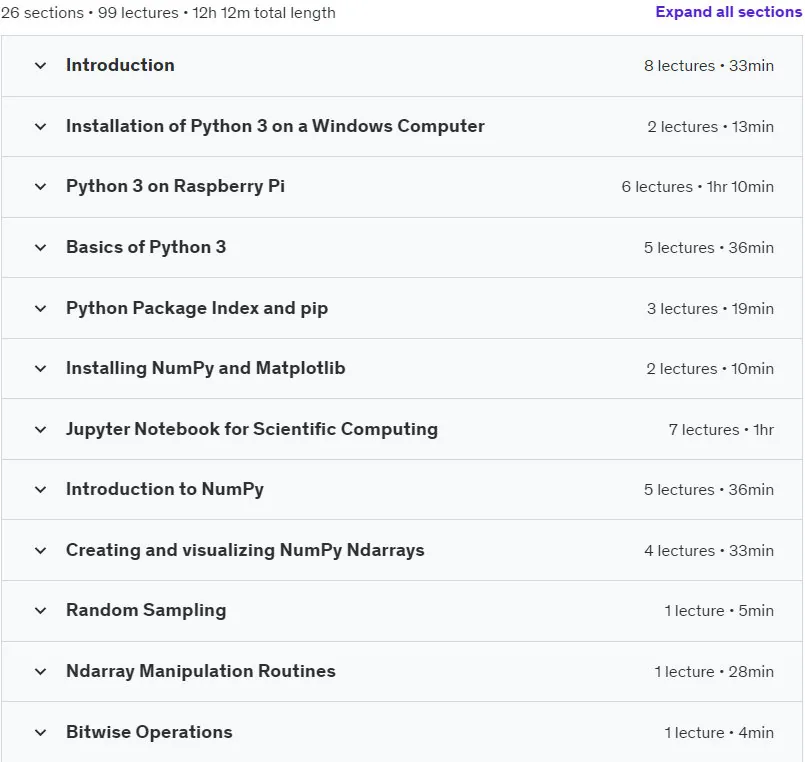Click the '1 lecture • 28min' text
Screen dimensions: 805x762
(714, 672)
